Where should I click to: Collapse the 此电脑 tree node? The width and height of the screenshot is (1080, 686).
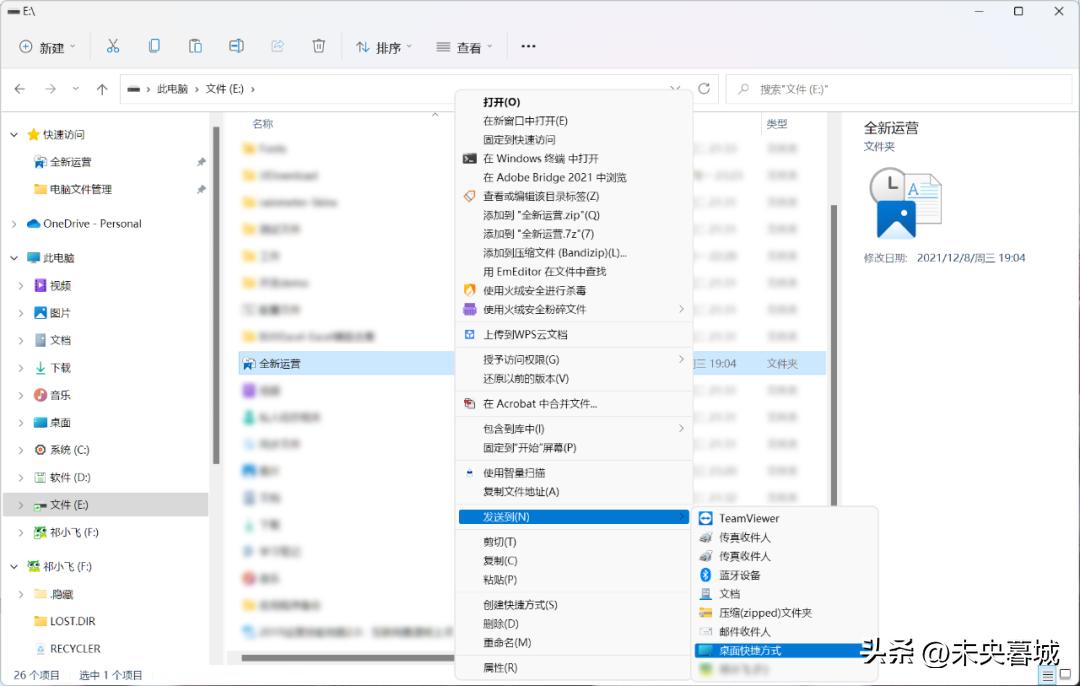pyautogui.click(x=13, y=258)
